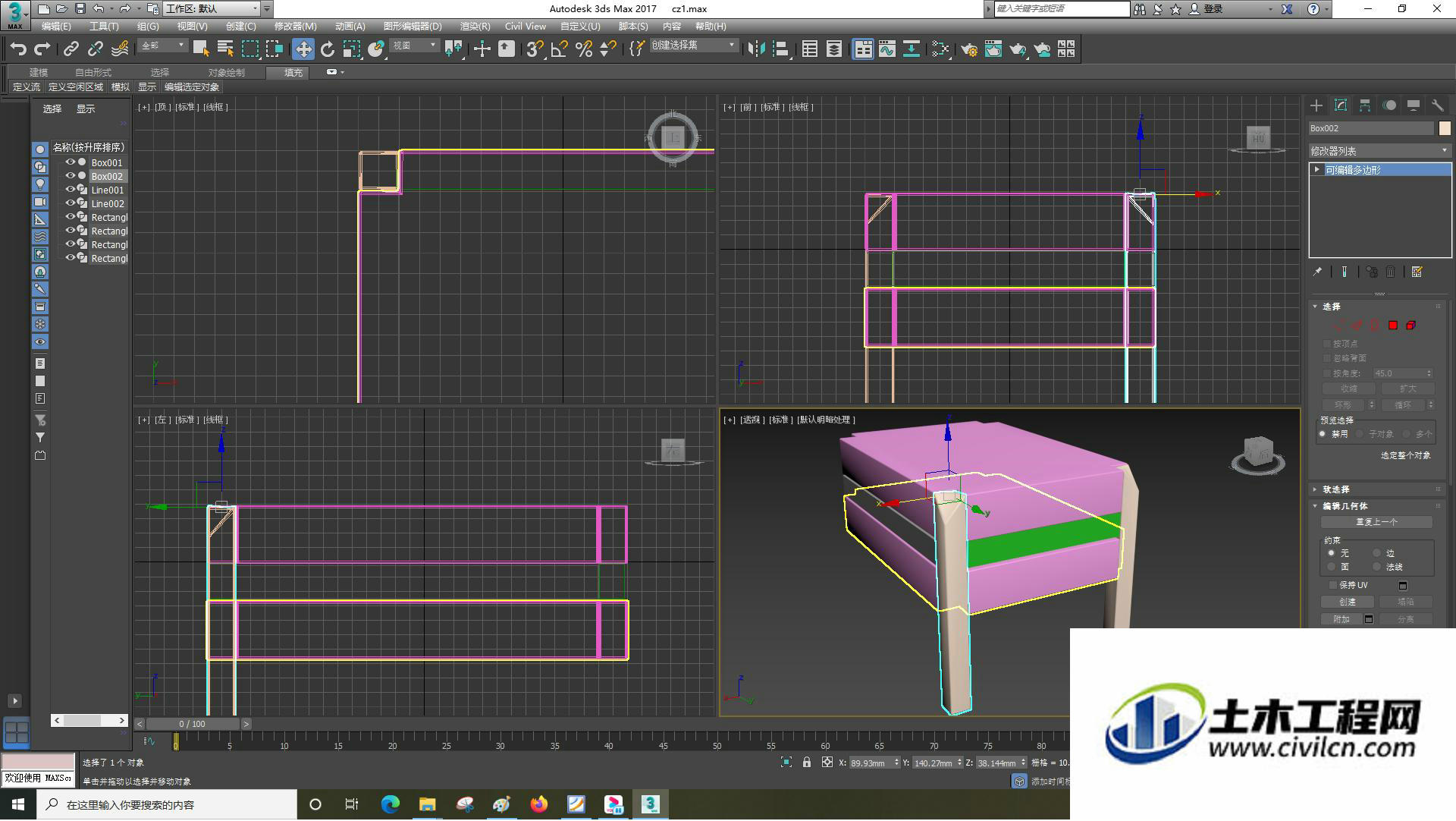
Task: Toggle the Angle Snap icon
Action: pos(560,49)
